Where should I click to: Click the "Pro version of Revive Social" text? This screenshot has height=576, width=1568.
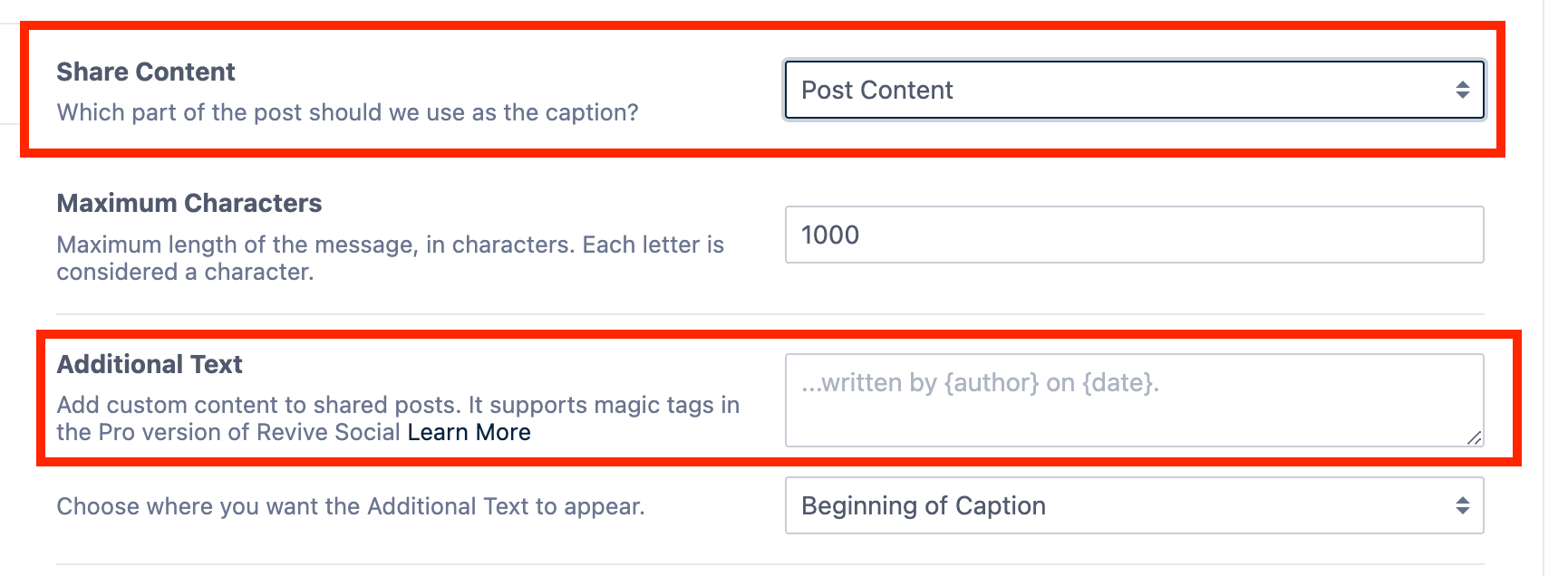[x=248, y=432]
